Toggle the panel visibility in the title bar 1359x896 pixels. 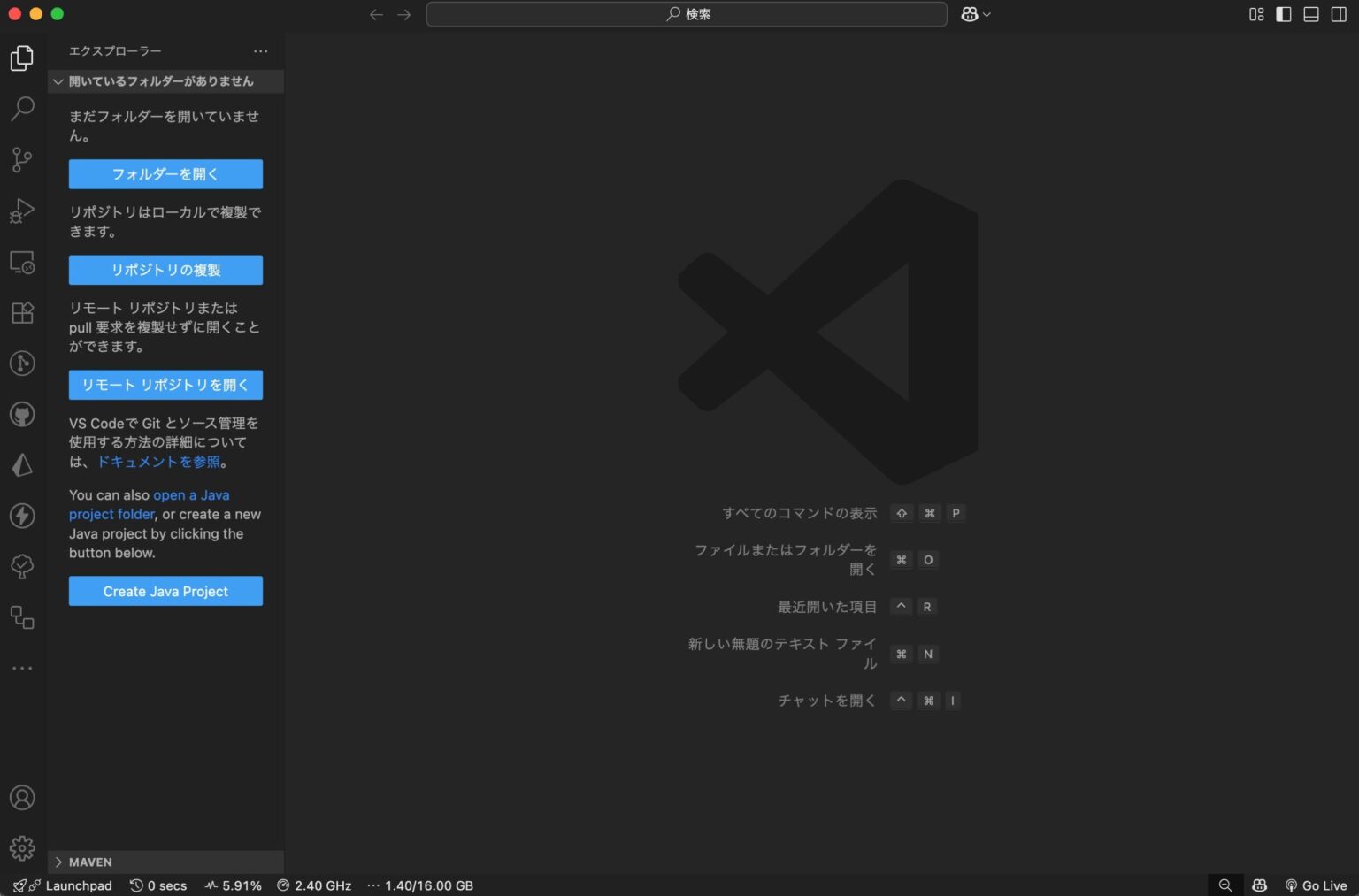pos(1310,14)
